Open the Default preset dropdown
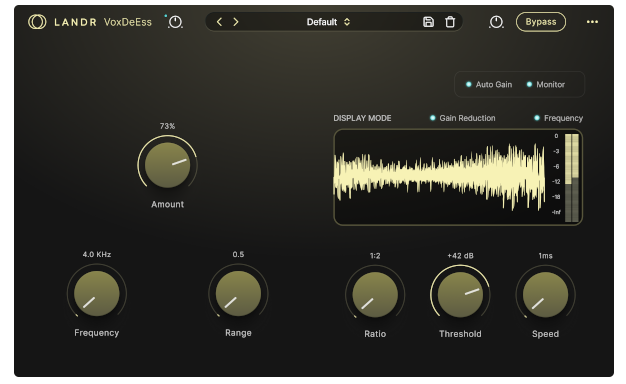Screen dimensions: 626x384 click(328, 22)
